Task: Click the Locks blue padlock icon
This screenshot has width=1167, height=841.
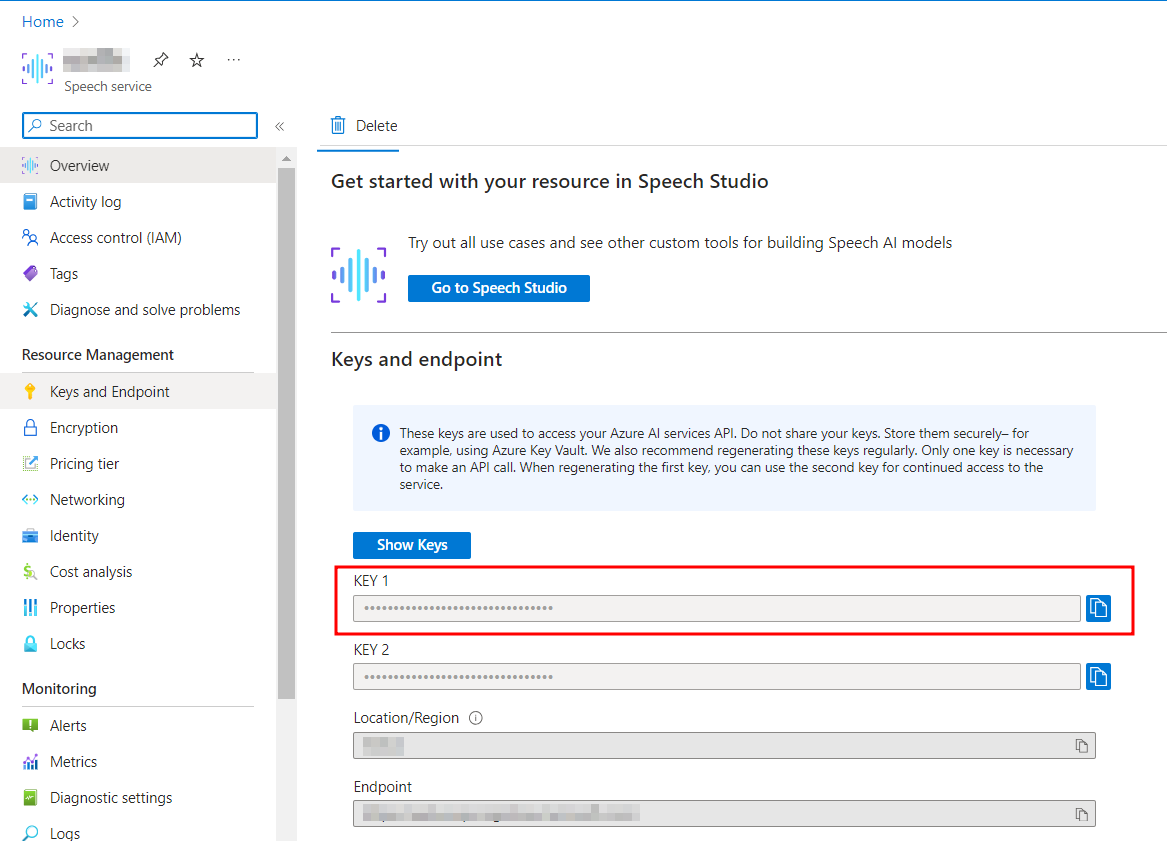Action: tap(31, 644)
